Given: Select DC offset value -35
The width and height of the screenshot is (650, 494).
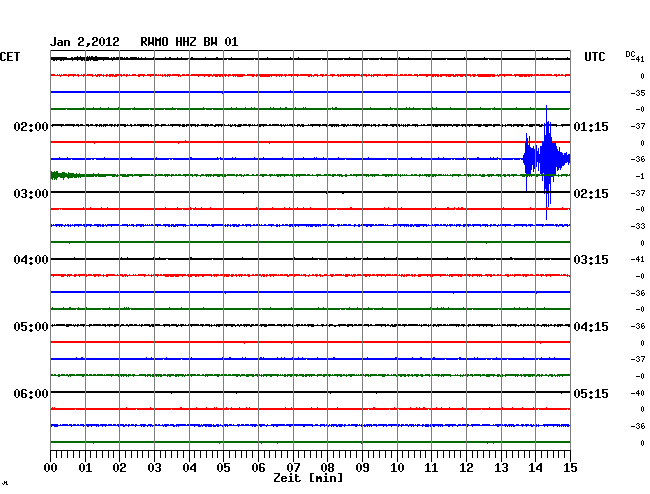Looking at the screenshot, I should click(638, 93).
